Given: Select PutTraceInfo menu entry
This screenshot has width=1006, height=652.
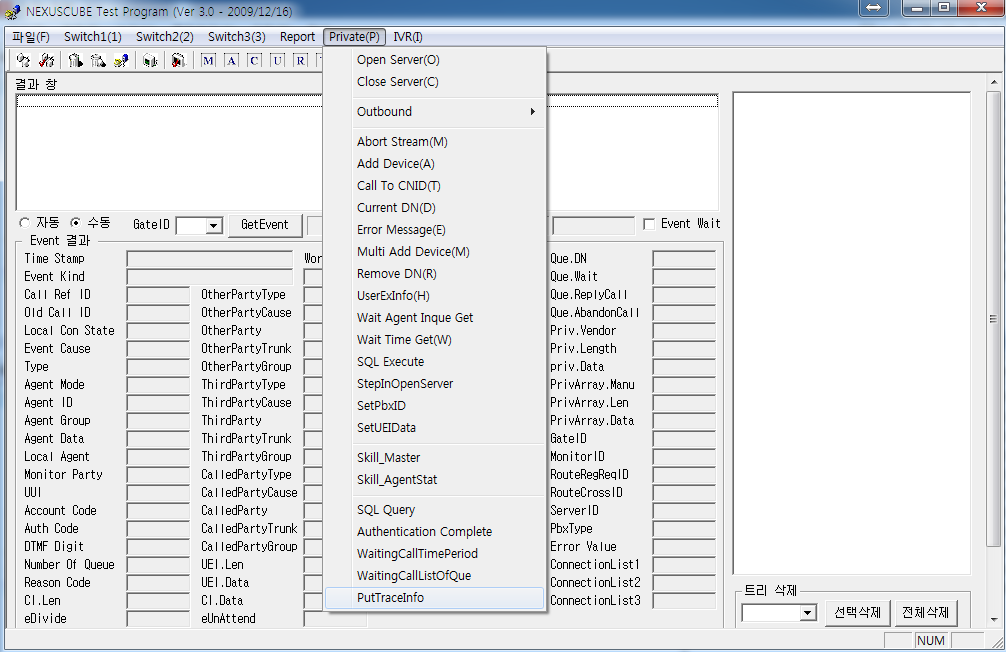Looking at the screenshot, I should [436, 597].
